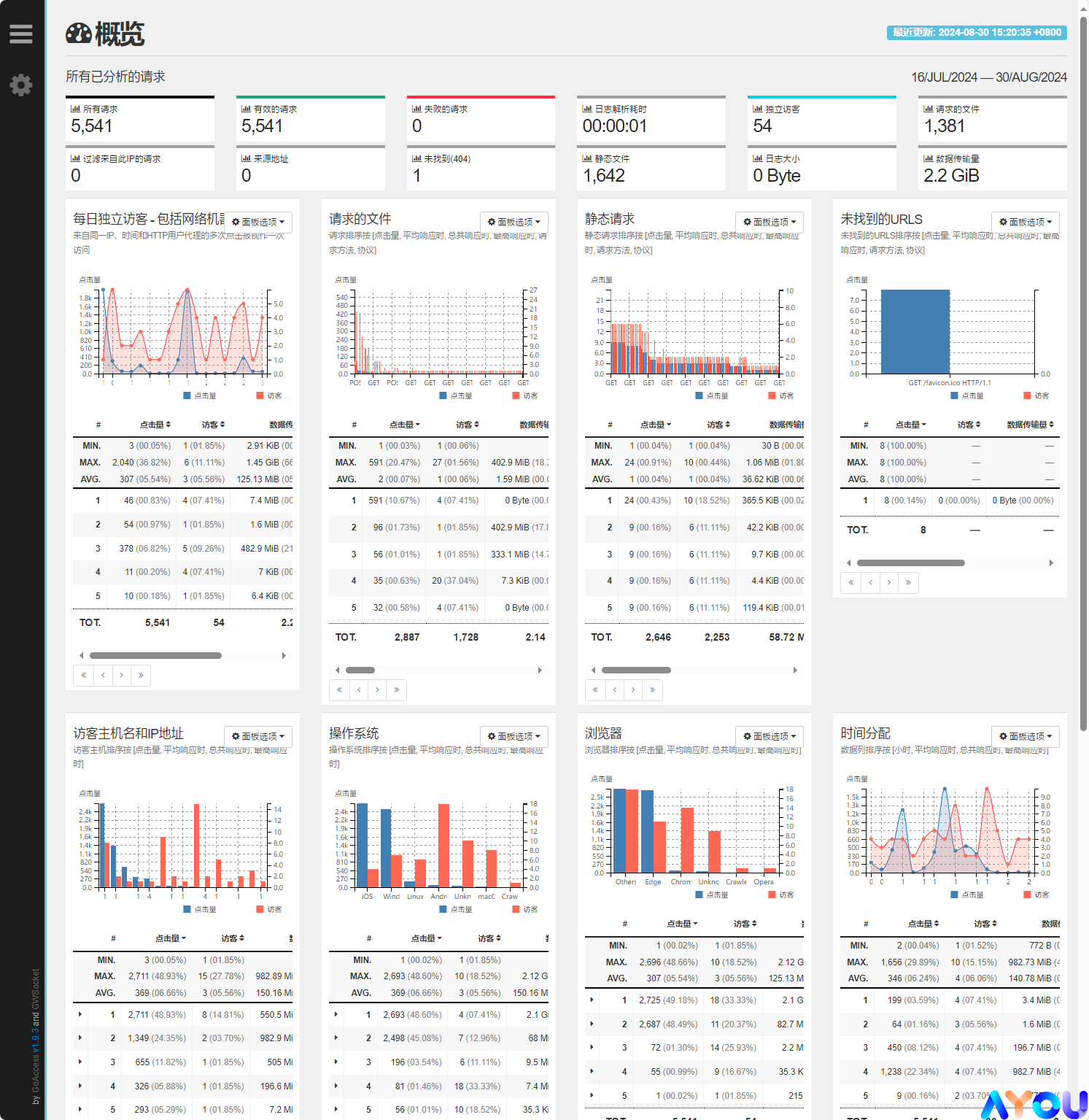Open 面板选项 dropdown for 操作系统 panel

(514, 736)
